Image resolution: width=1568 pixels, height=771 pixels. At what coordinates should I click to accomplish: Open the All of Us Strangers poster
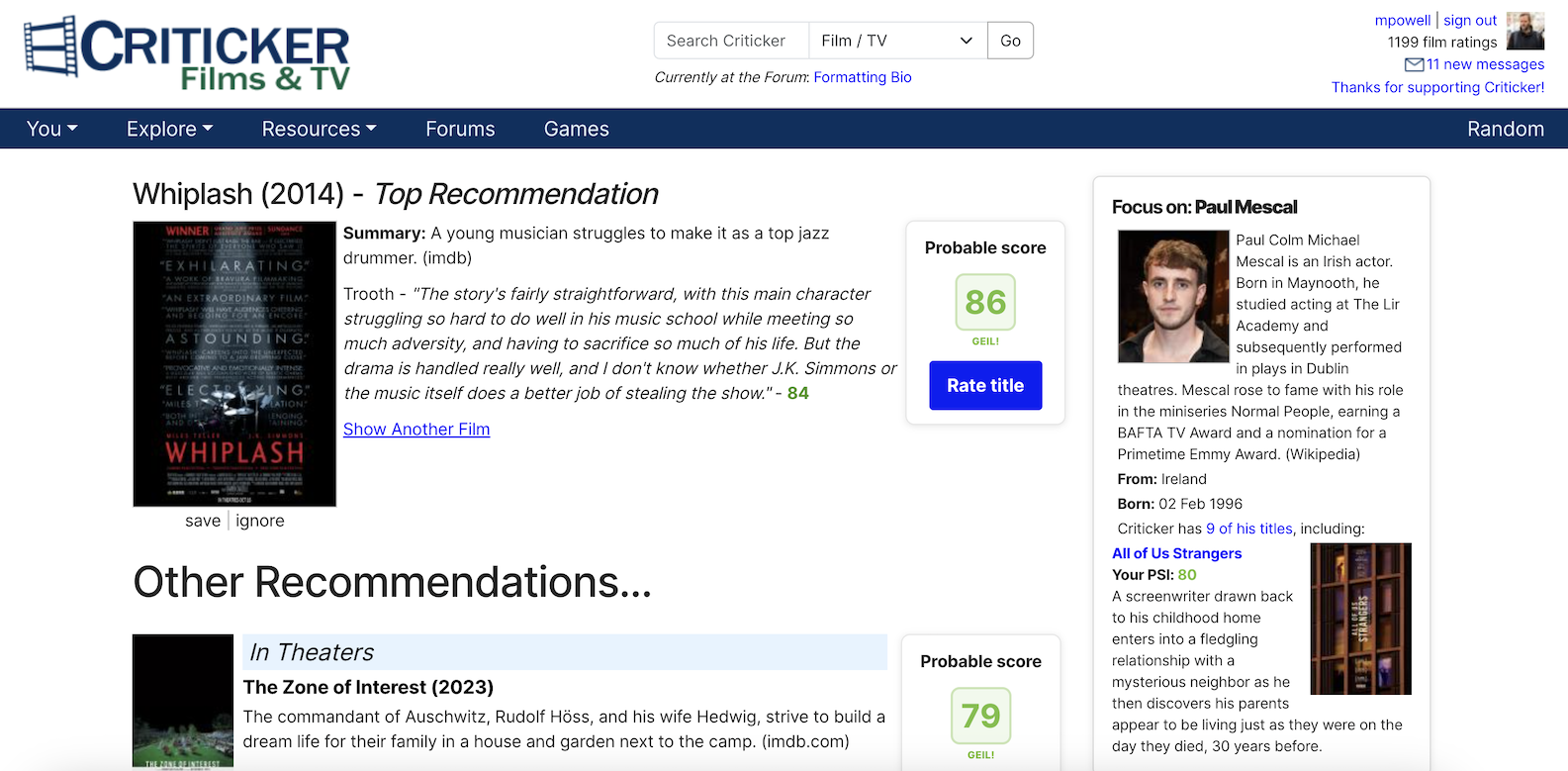[1359, 619]
